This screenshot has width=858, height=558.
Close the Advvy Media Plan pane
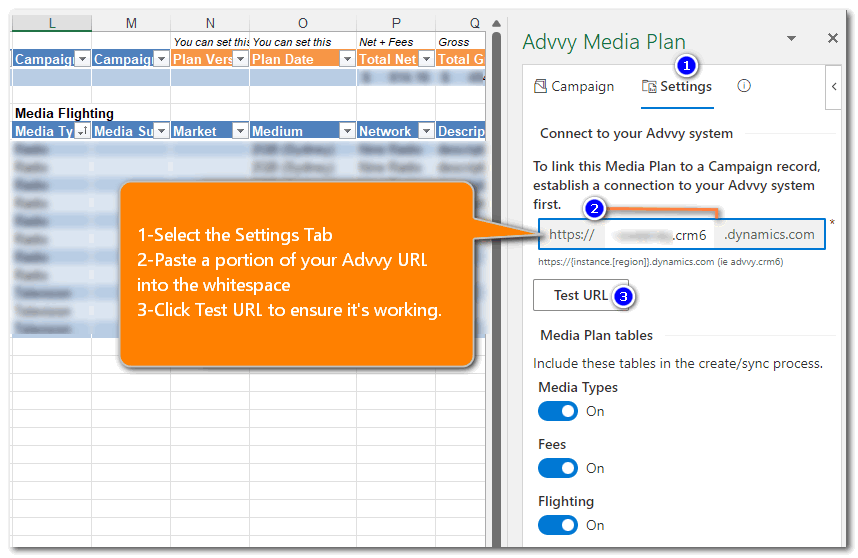click(832, 38)
